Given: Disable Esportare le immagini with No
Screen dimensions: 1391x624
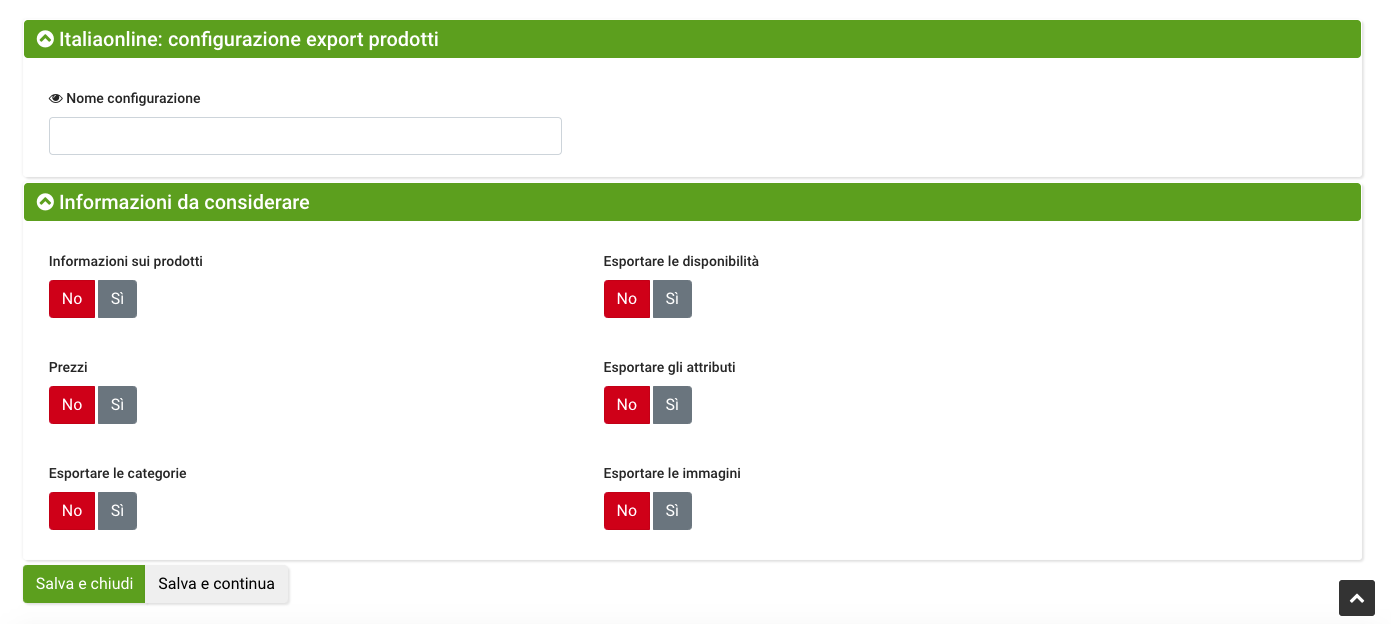Looking at the screenshot, I should coord(627,511).
